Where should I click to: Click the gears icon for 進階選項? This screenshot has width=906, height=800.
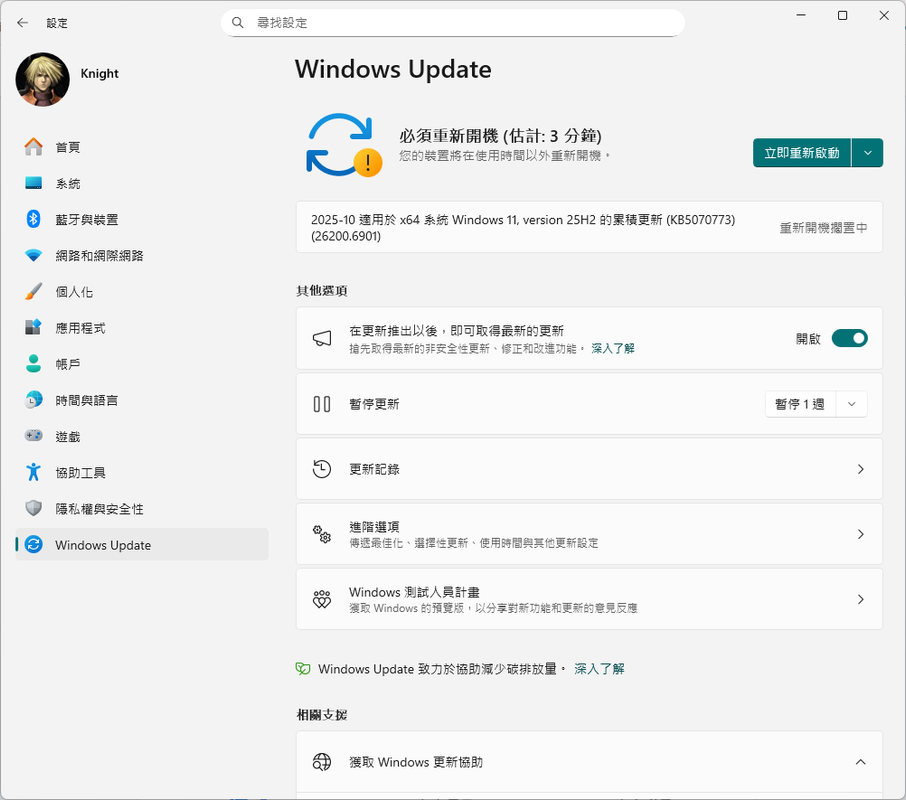[x=322, y=534]
